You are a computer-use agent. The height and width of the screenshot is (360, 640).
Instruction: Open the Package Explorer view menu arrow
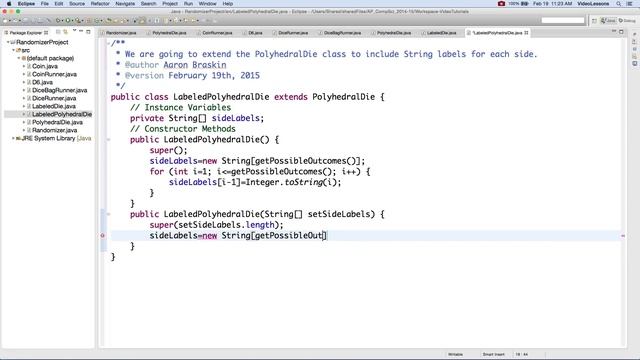point(74,31)
